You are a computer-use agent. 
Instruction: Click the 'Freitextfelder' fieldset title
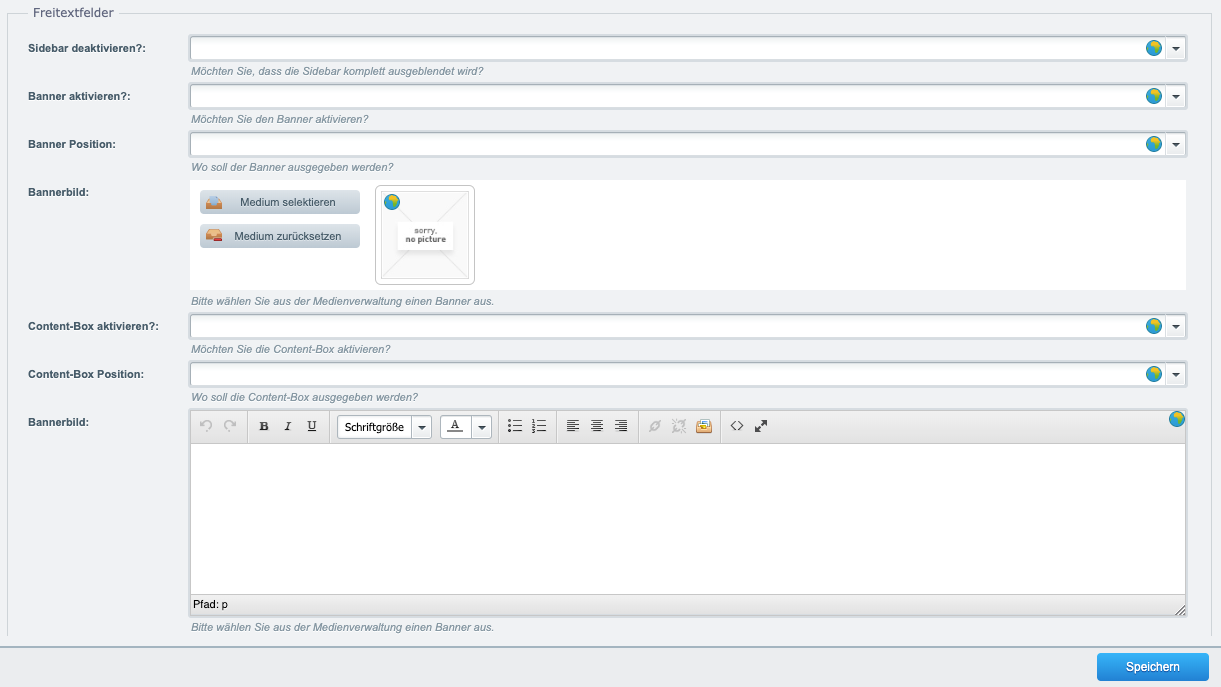coord(73,13)
